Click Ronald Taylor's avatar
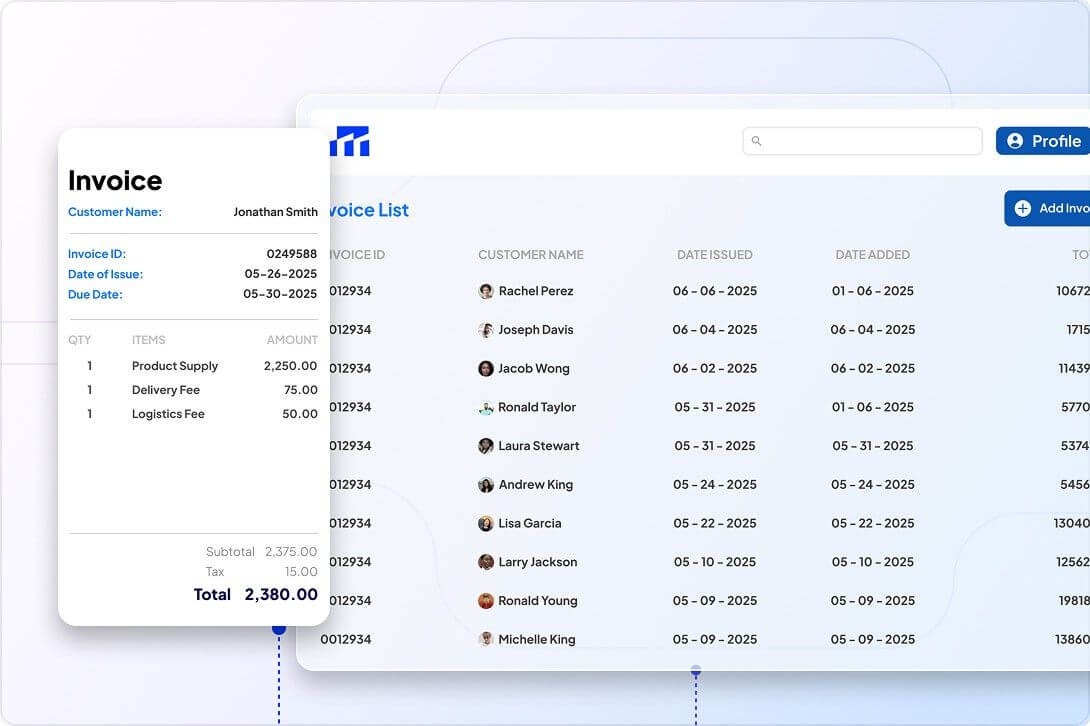 [486, 408]
